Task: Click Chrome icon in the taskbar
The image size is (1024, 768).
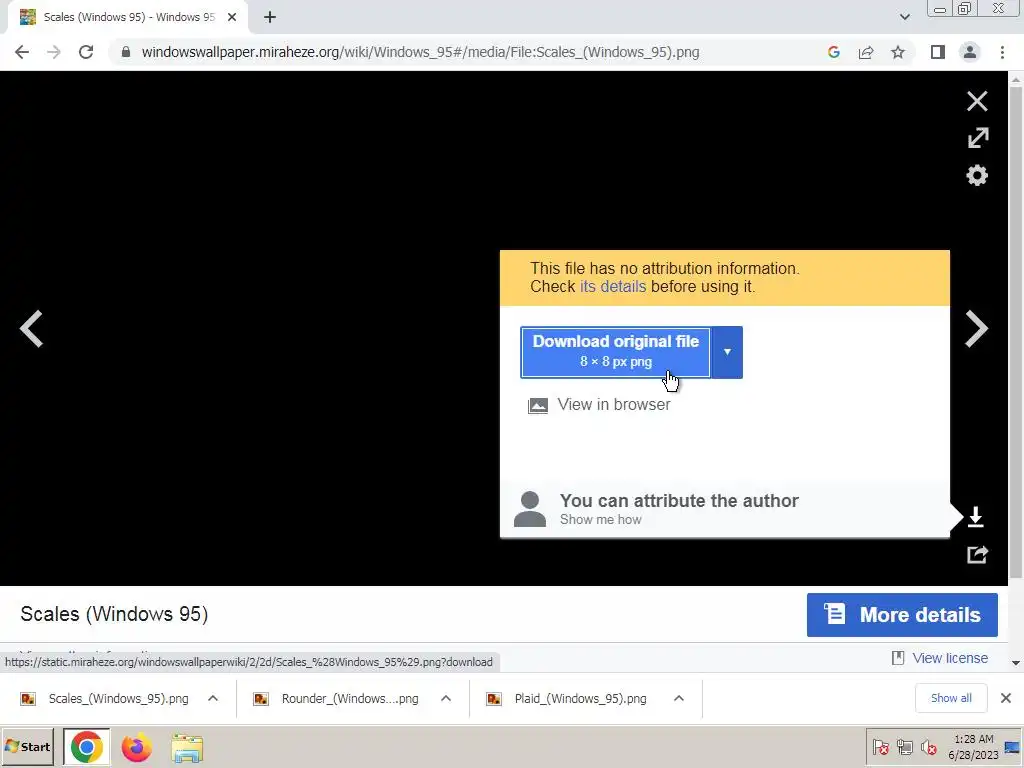Action: pos(87,747)
